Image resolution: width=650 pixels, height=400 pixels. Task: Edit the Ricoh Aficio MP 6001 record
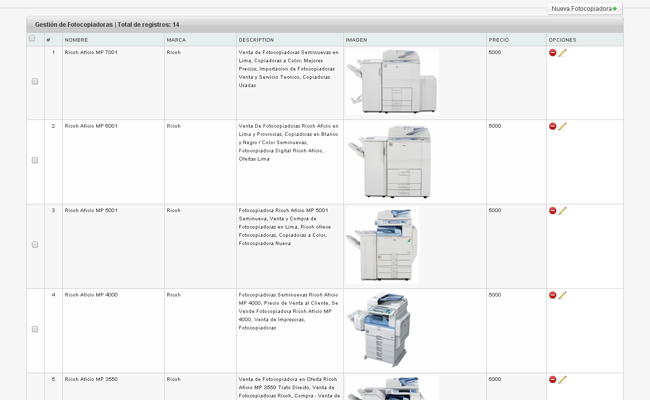[x=563, y=126]
